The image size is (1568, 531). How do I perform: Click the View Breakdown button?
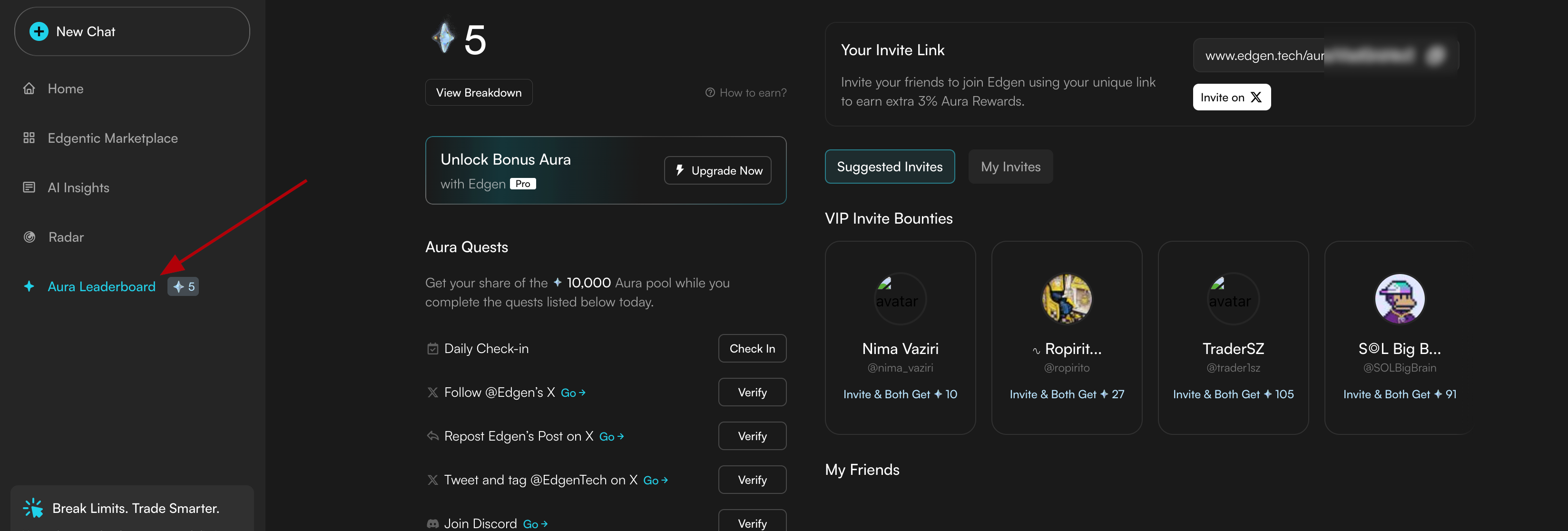[479, 93]
